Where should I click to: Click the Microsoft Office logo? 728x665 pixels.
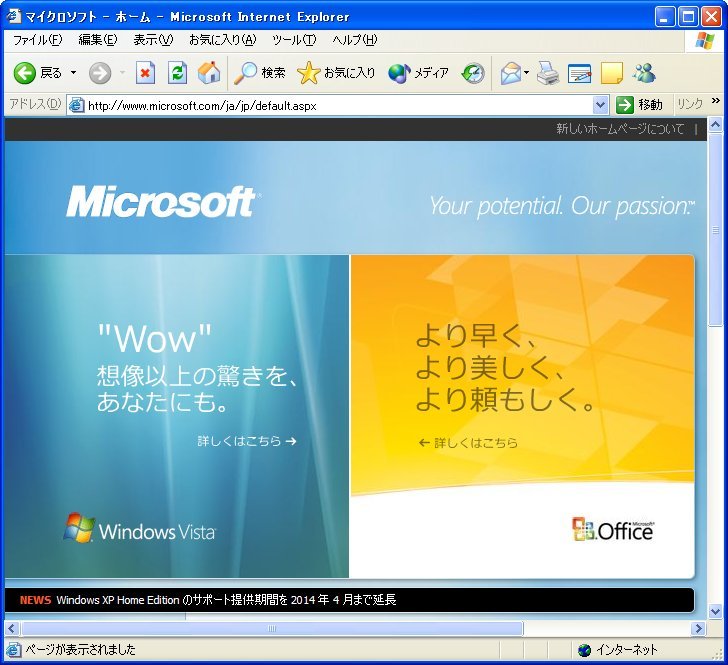(612, 529)
